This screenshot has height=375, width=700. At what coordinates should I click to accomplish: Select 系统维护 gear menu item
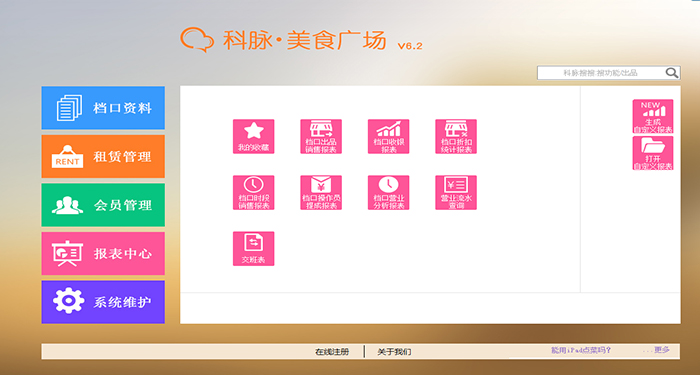pyautogui.click(x=103, y=302)
